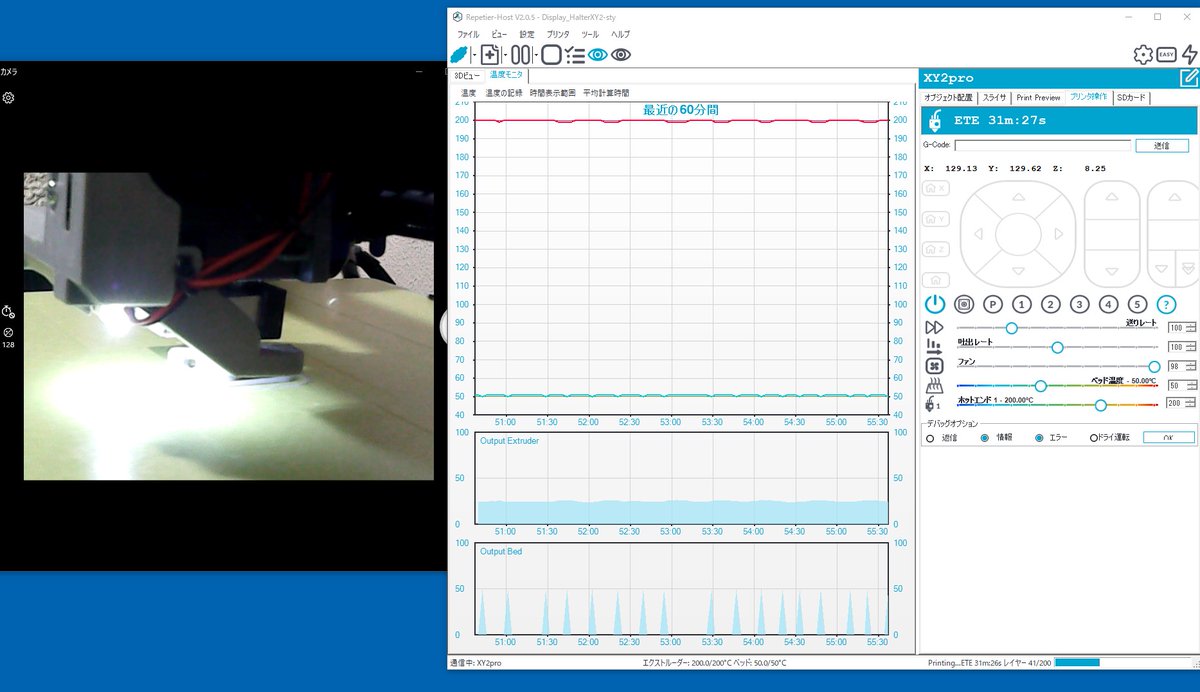The height and width of the screenshot is (692, 1200).
Task: Open dropdown arrow next to pause icon
Action: click(536, 56)
